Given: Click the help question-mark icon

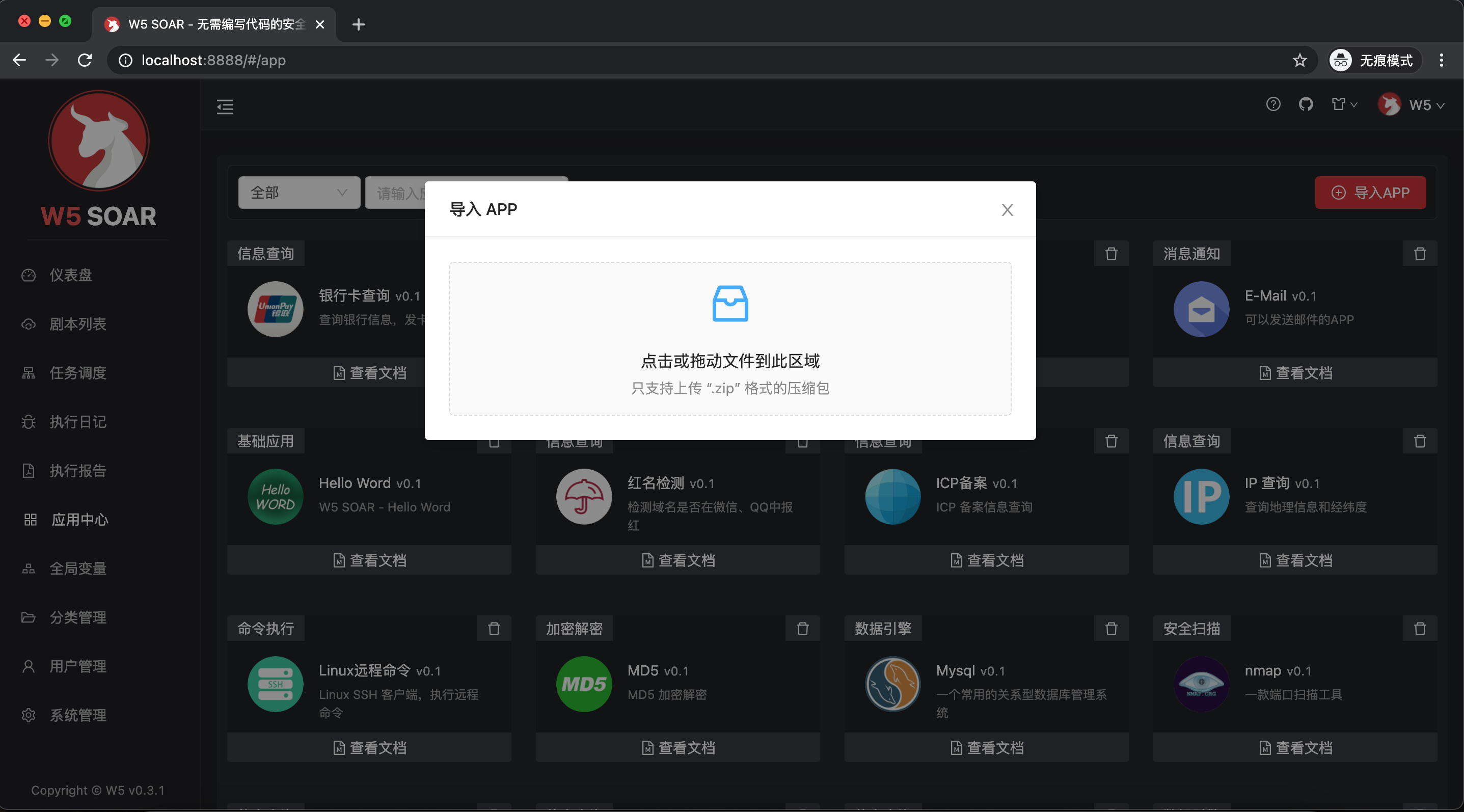Looking at the screenshot, I should [1273, 104].
